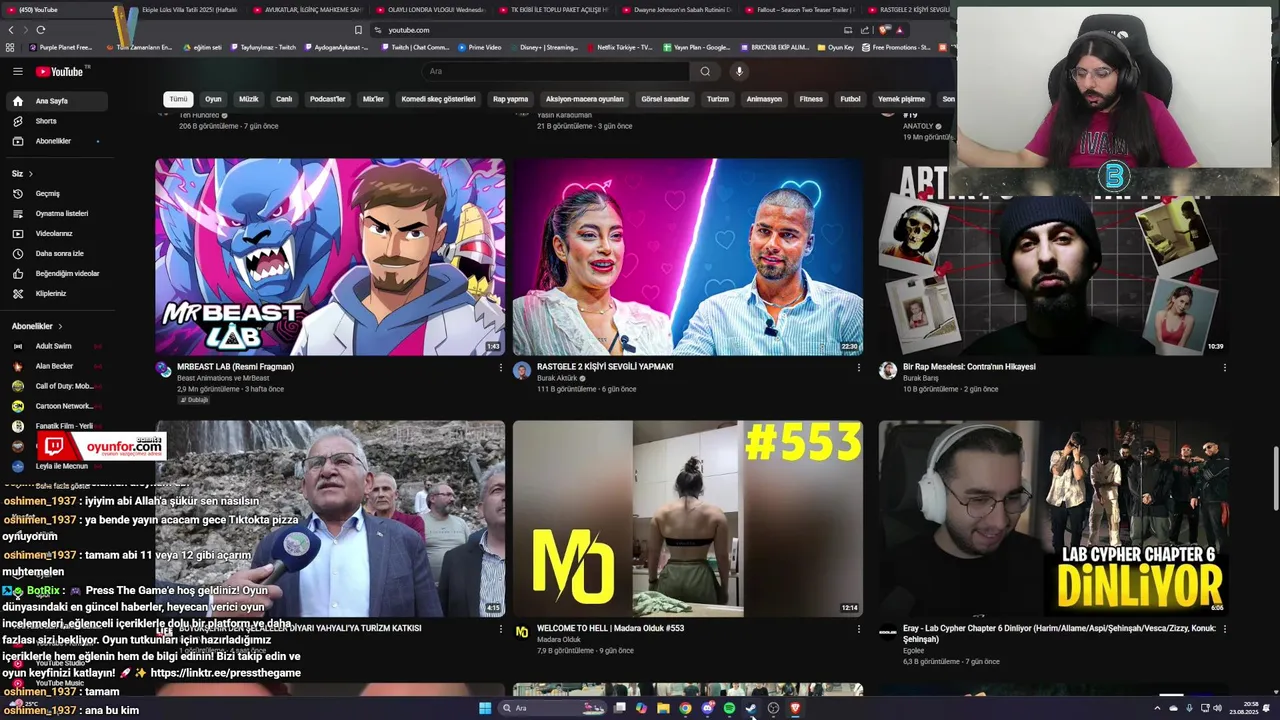Screen dimensions: 1280x720
Task: Open Shorts from the sidebar
Action: pyautogui.click(x=55, y=121)
